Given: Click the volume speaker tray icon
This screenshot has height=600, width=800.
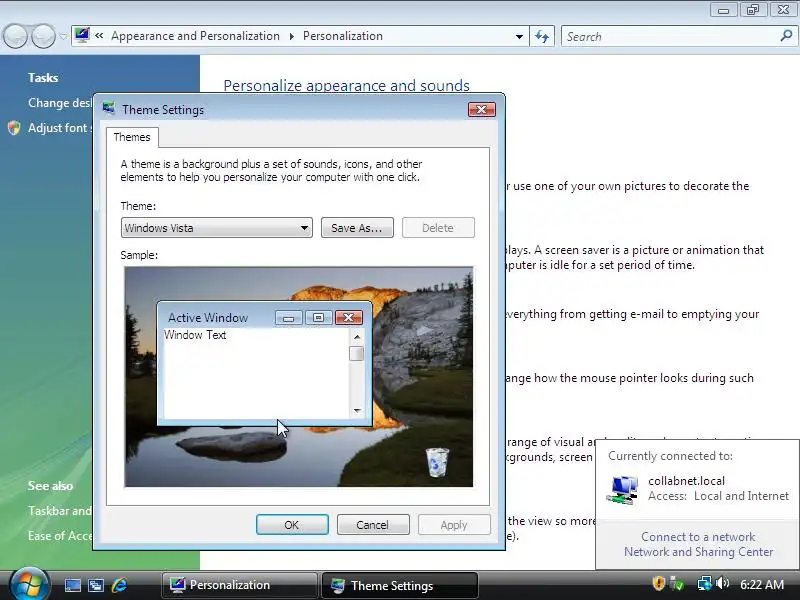Looking at the screenshot, I should (722, 583).
